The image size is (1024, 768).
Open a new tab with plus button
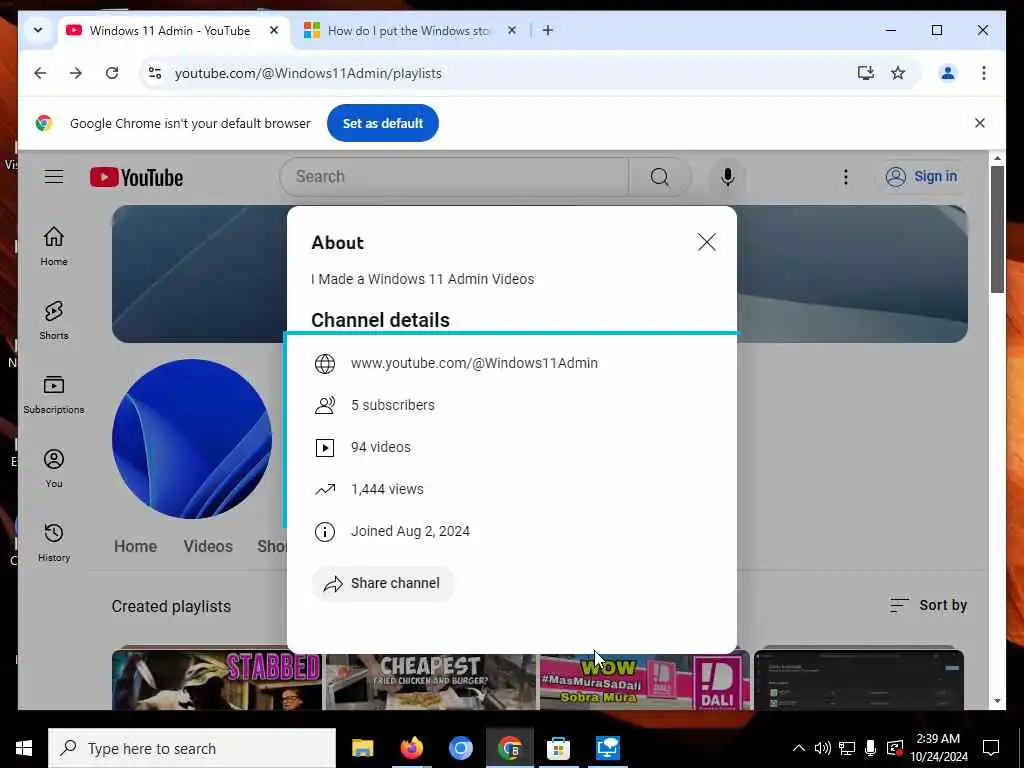[x=548, y=30]
